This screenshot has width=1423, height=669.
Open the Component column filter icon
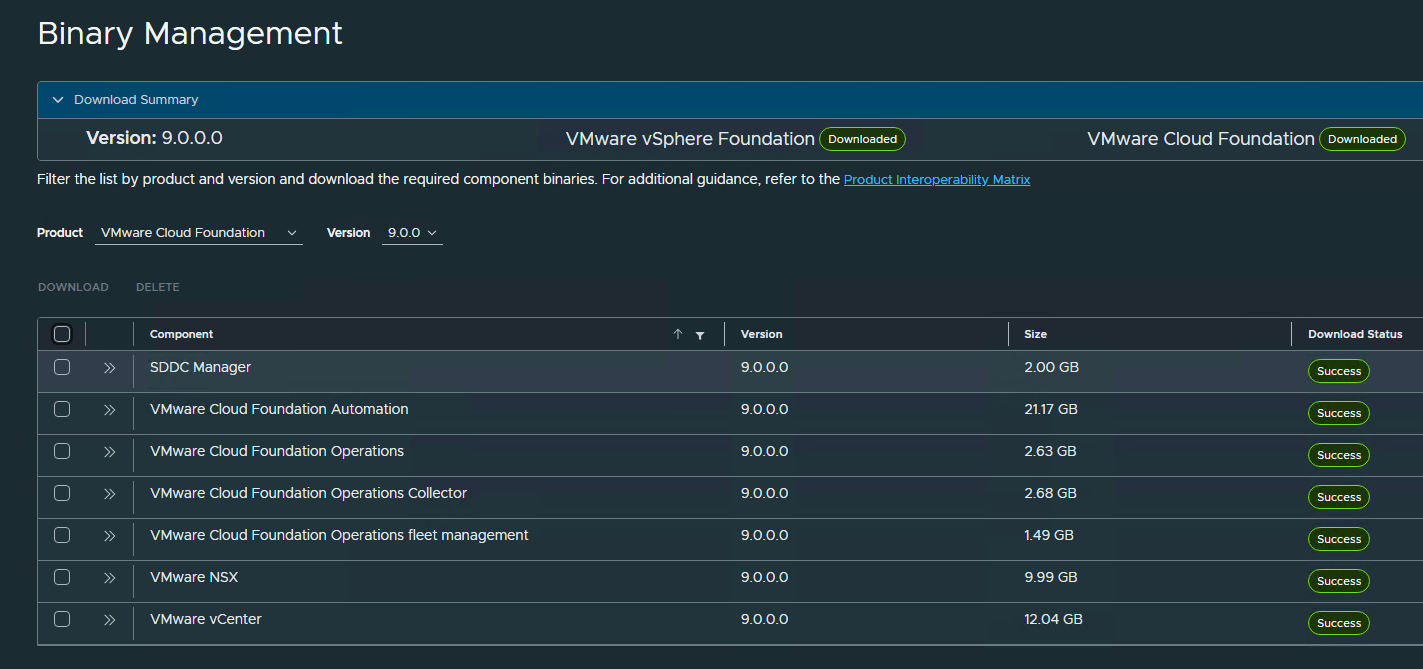[x=700, y=336]
